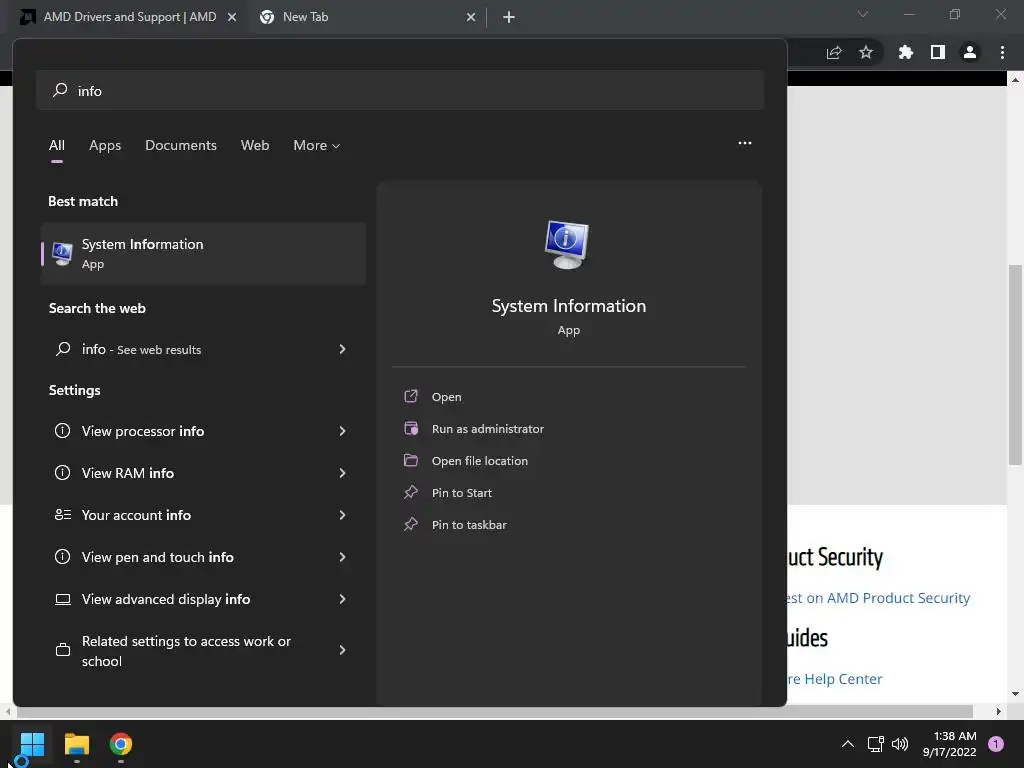
Task: Open a new Chrome tab with plus
Action: (x=509, y=17)
